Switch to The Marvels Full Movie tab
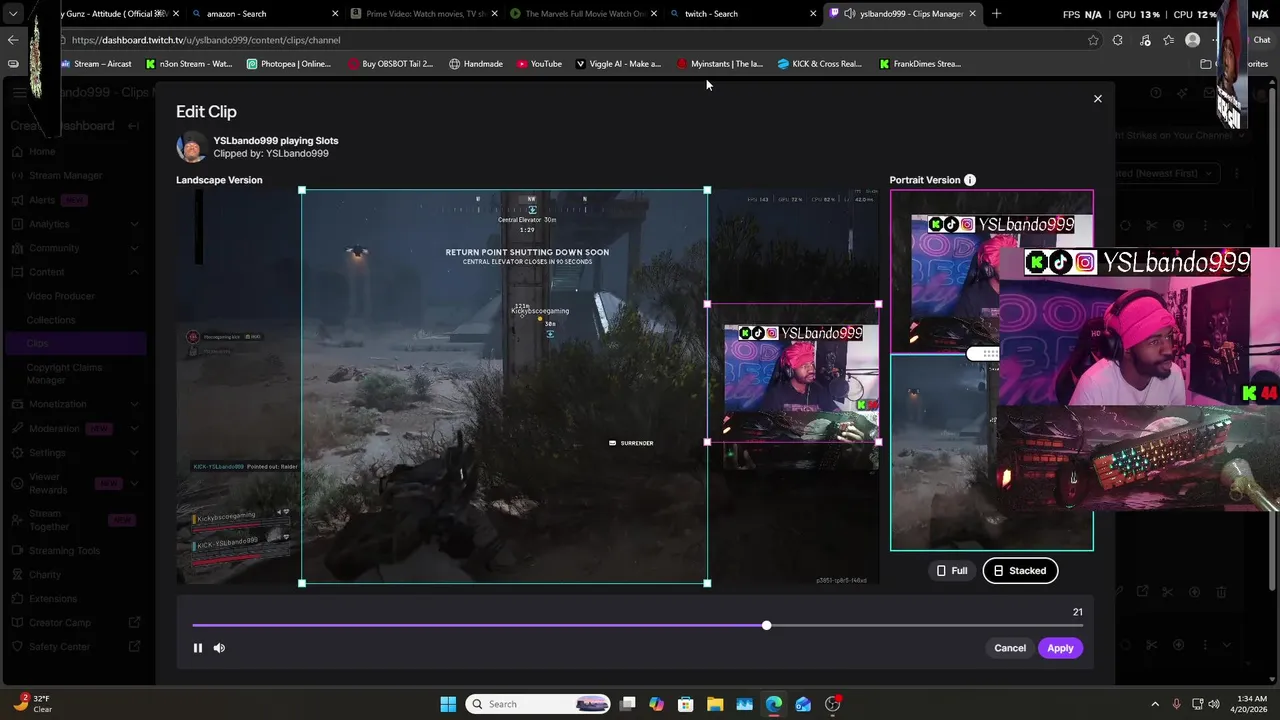1280x720 pixels. (583, 14)
